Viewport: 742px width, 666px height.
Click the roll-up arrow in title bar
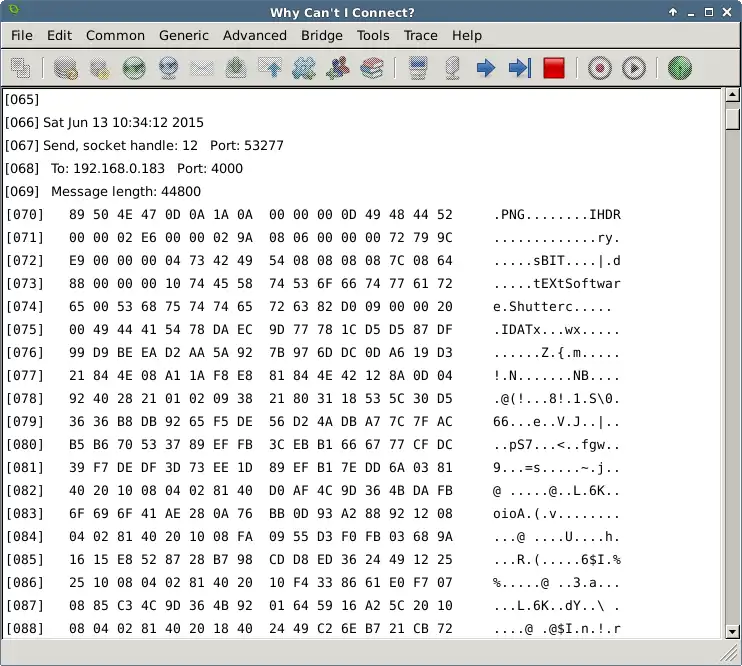[x=673, y=12]
